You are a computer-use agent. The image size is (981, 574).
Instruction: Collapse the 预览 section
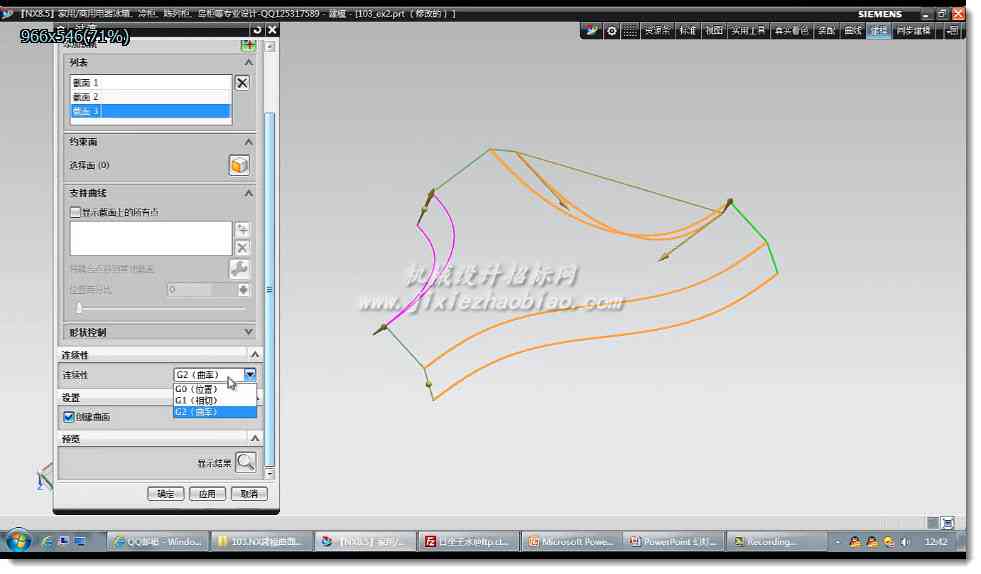[255, 438]
